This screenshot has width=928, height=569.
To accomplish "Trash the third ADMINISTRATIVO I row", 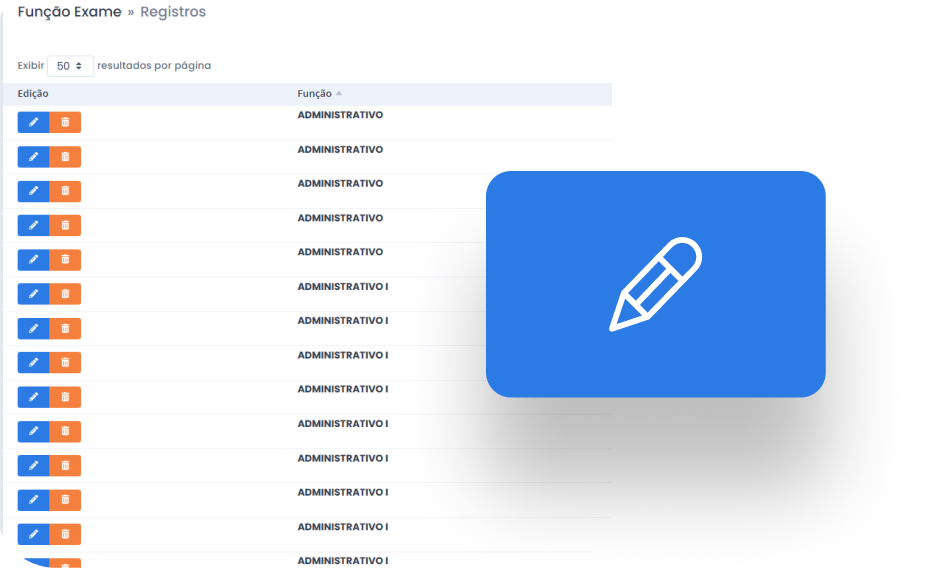I will point(65,362).
